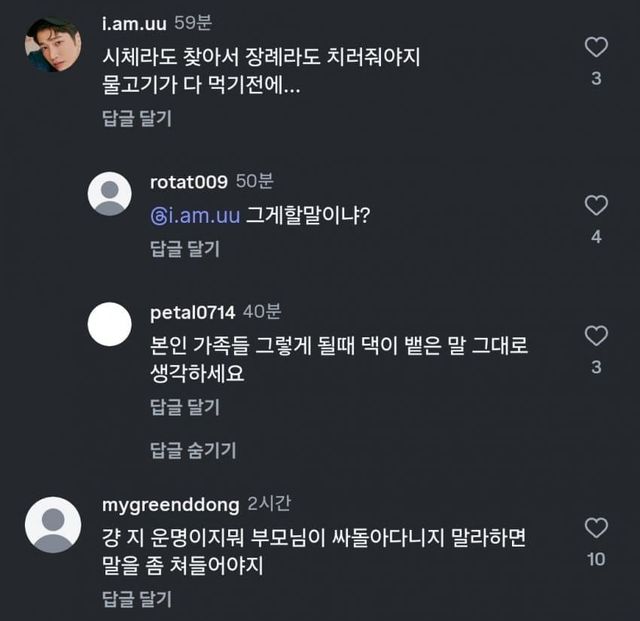Click like count 10 on mygreenddong comment
Image resolution: width=640 pixels, height=621 pixels.
click(x=596, y=559)
